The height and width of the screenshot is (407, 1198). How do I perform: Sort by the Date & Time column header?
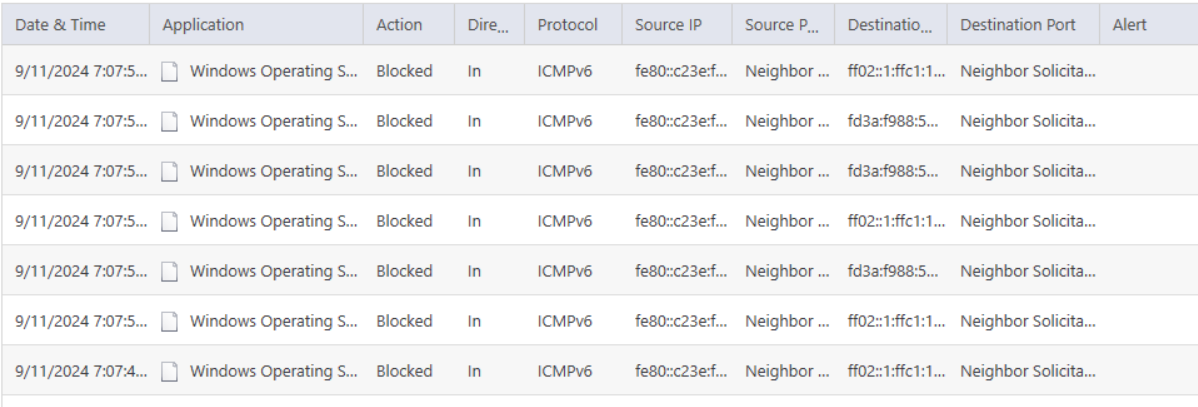pyautogui.click(x=60, y=25)
